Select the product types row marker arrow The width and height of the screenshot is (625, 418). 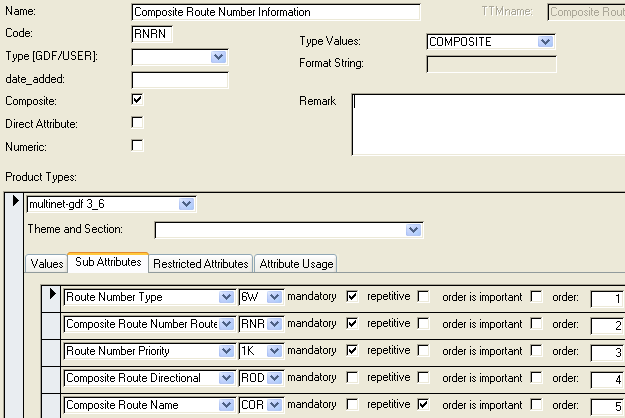pyautogui.click(x=15, y=200)
